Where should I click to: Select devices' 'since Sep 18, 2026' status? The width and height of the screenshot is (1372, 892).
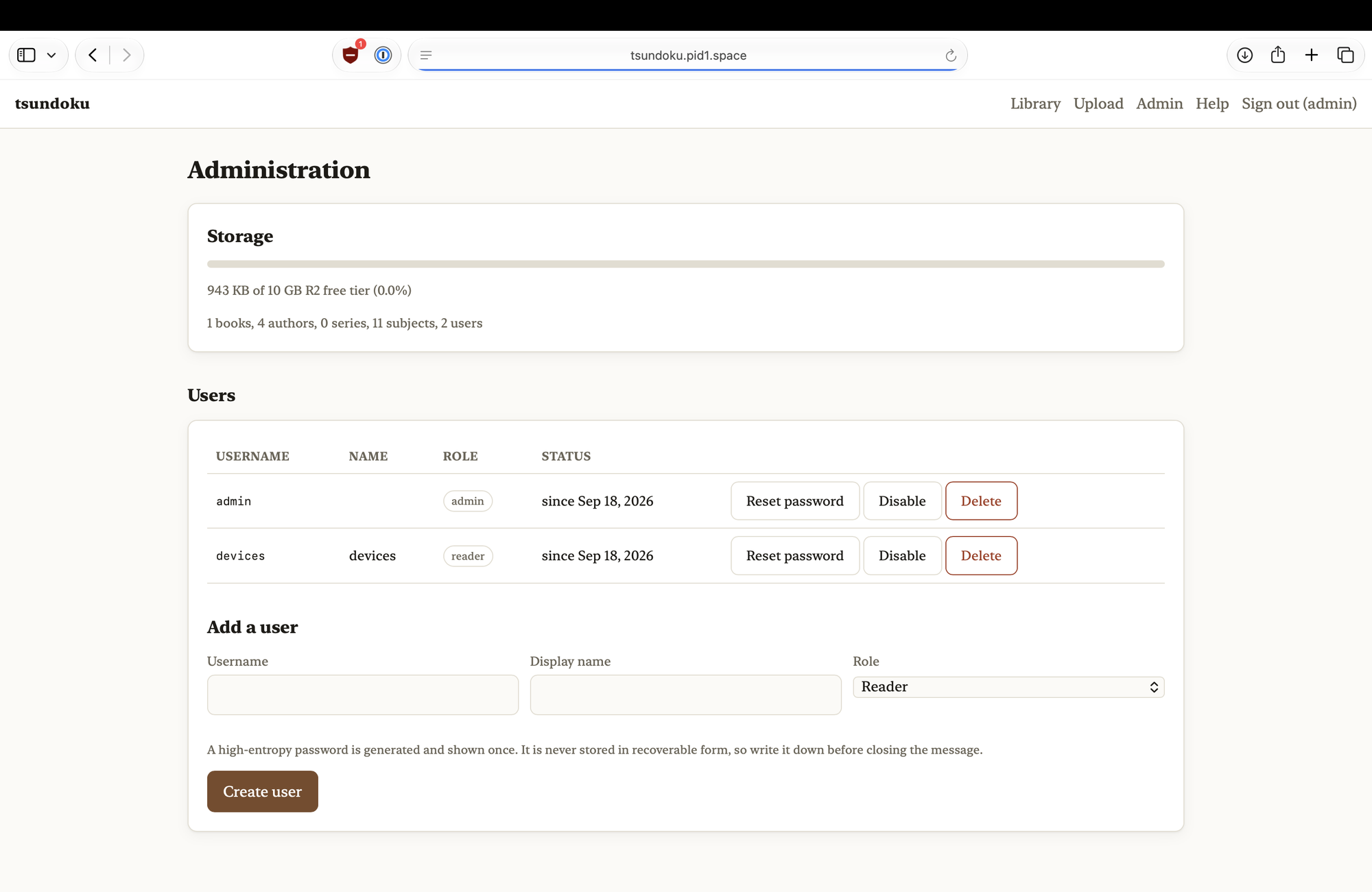tap(598, 556)
